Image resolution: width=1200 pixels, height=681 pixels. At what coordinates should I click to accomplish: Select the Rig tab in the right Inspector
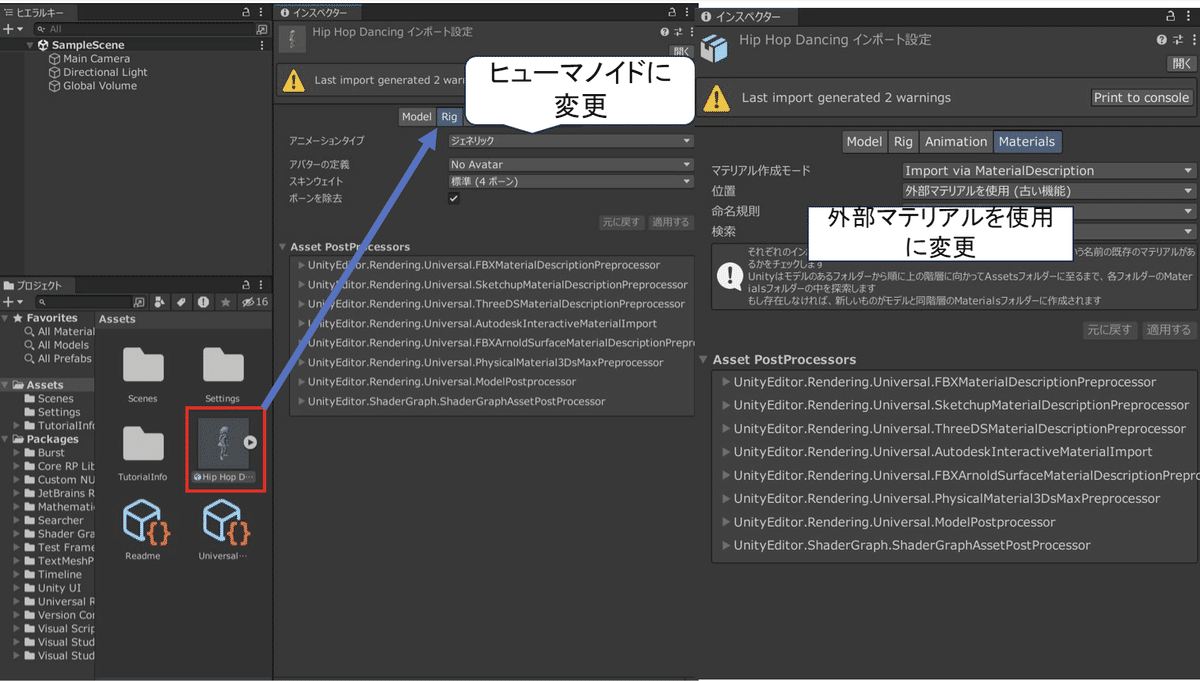[903, 142]
